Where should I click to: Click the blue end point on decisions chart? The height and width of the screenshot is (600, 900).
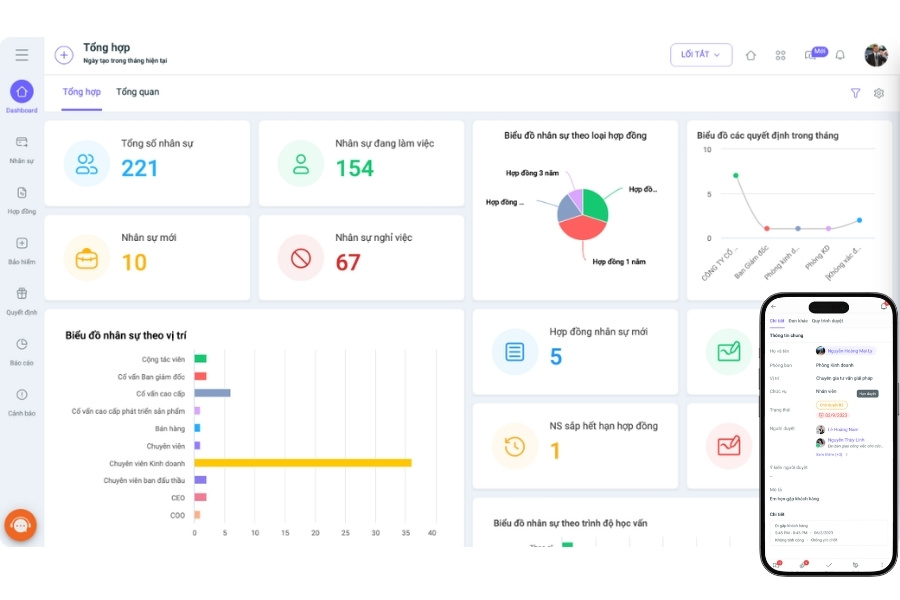click(859, 220)
